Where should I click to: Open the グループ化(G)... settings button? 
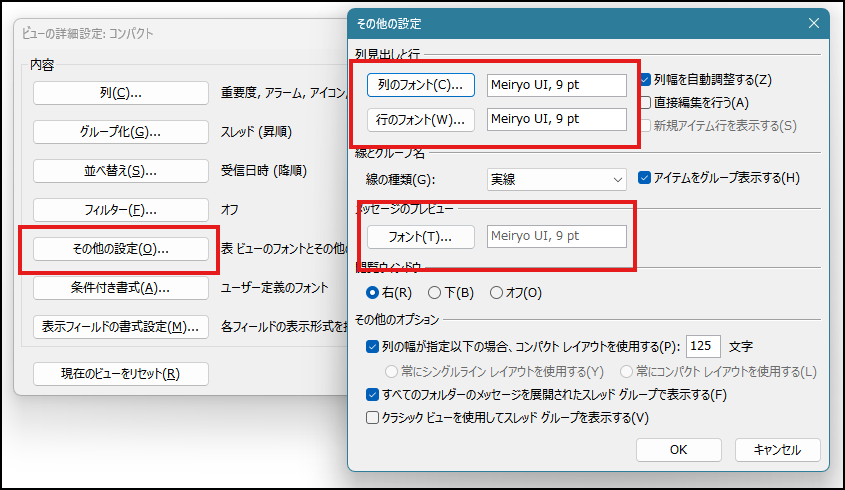click(x=121, y=132)
